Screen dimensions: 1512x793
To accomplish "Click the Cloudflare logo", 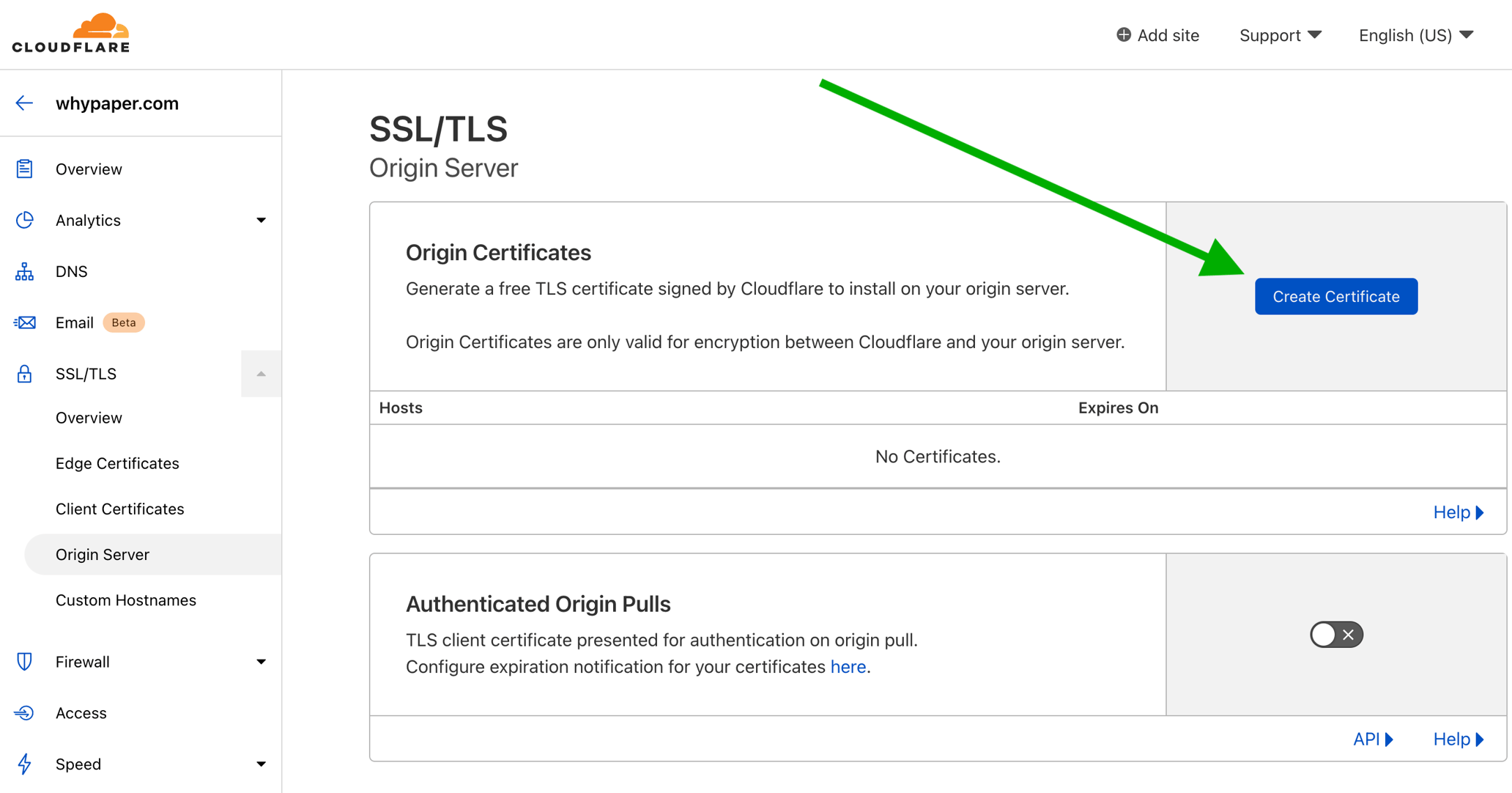I will click(x=70, y=32).
